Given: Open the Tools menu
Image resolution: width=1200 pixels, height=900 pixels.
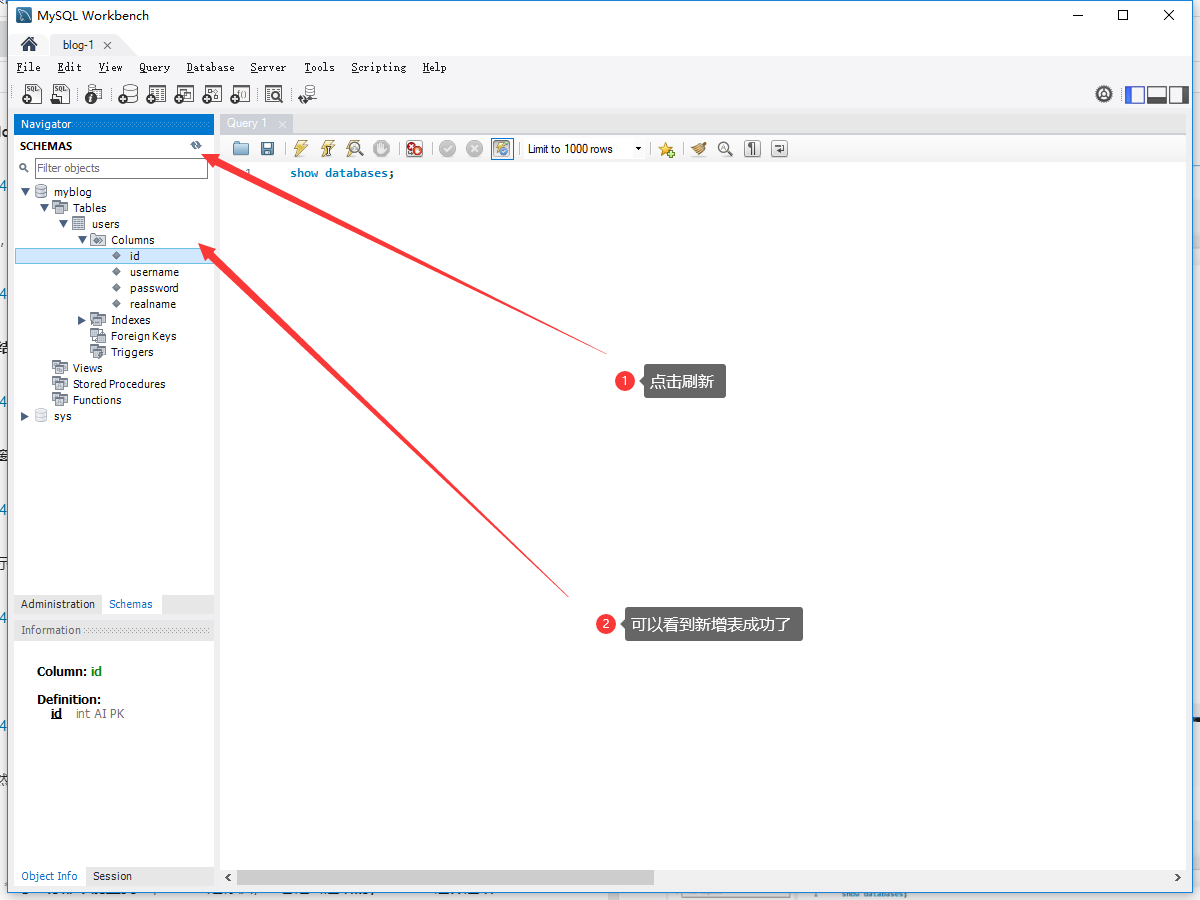Looking at the screenshot, I should (320, 67).
